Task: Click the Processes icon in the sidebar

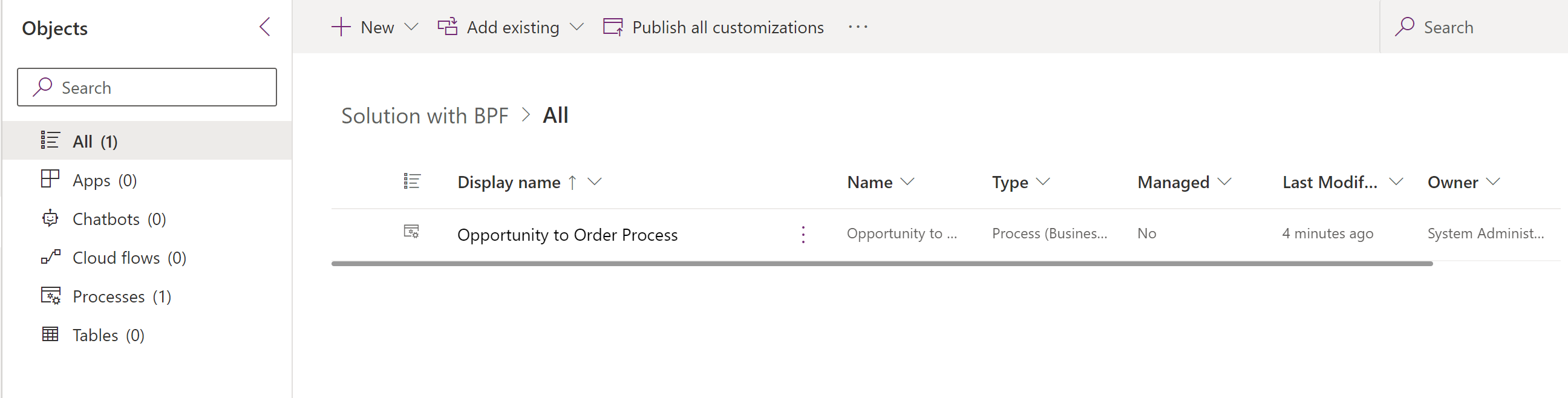Action: tap(50, 296)
